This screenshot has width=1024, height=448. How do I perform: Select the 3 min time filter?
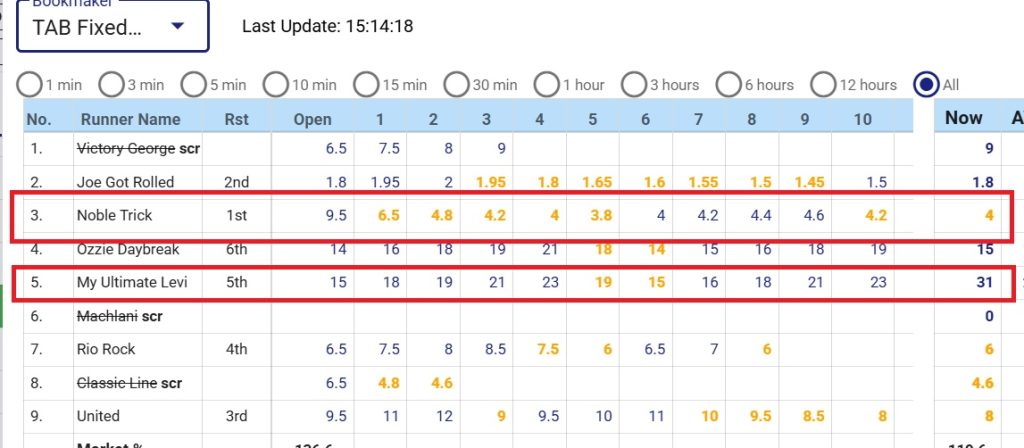[x=112, y=85]
